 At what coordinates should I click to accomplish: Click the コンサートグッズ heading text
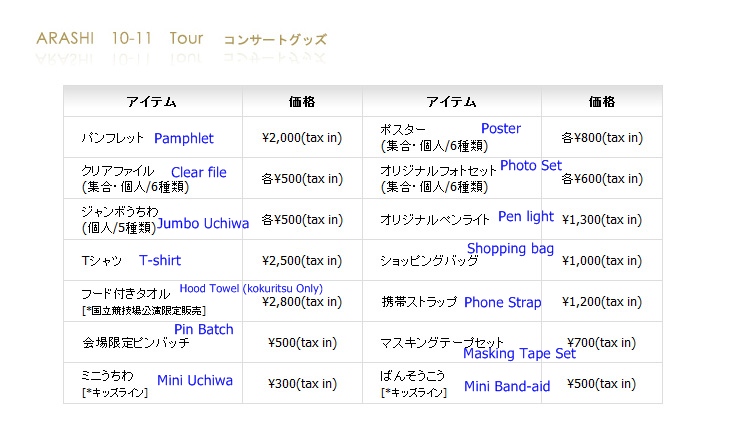[x=274, y=41]
